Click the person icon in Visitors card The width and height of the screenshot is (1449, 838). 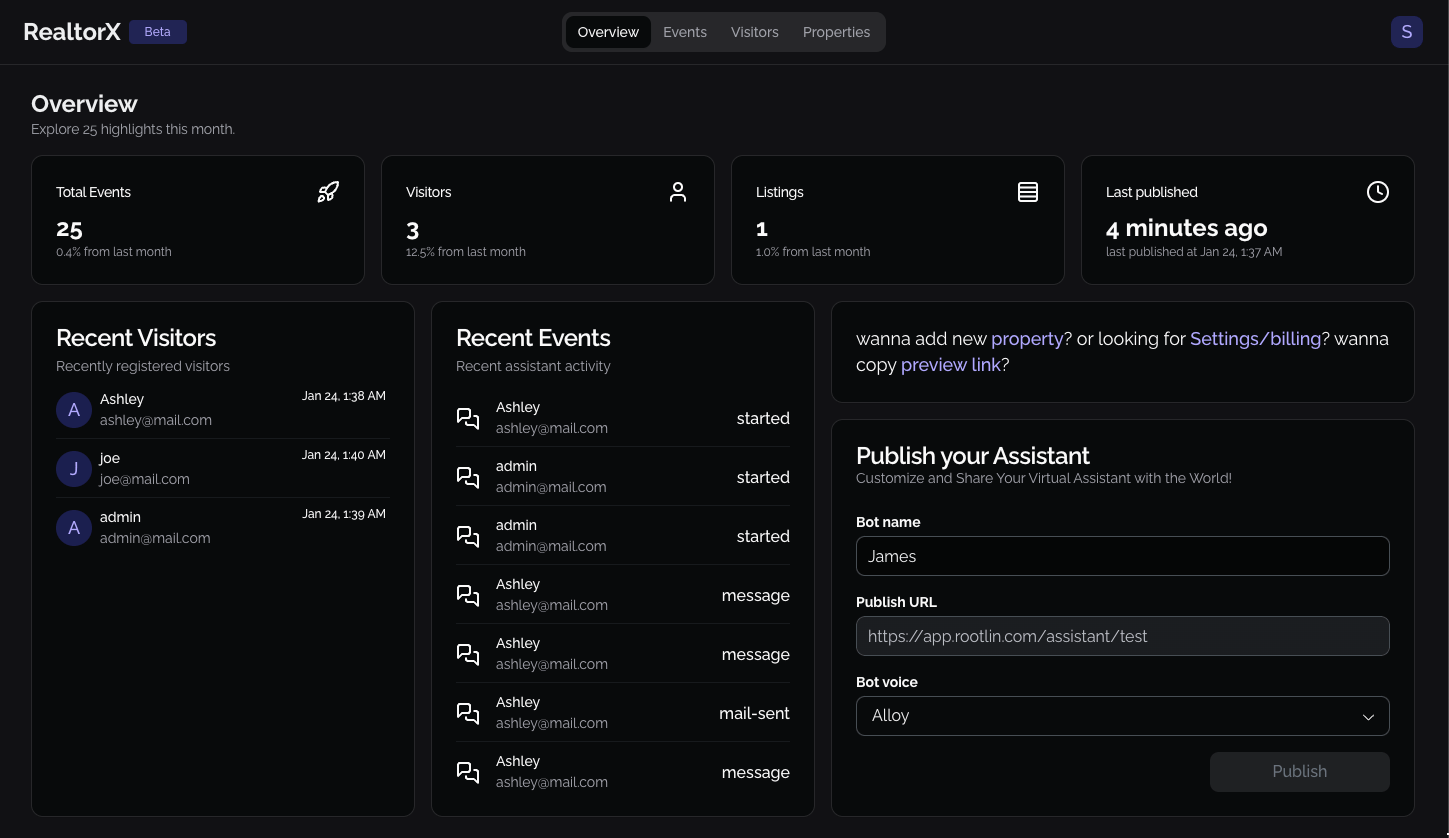678,192
